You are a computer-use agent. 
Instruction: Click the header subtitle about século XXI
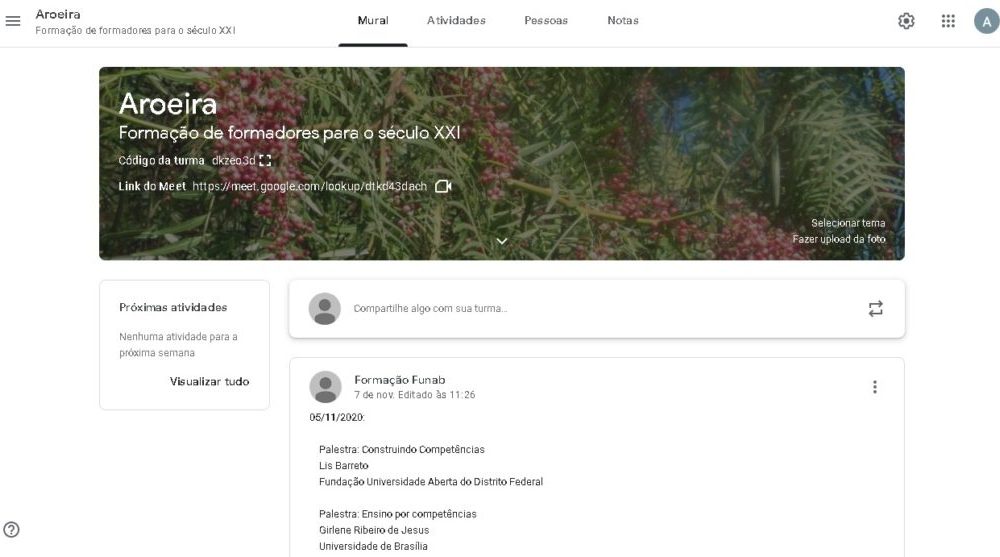coord(135,30)
